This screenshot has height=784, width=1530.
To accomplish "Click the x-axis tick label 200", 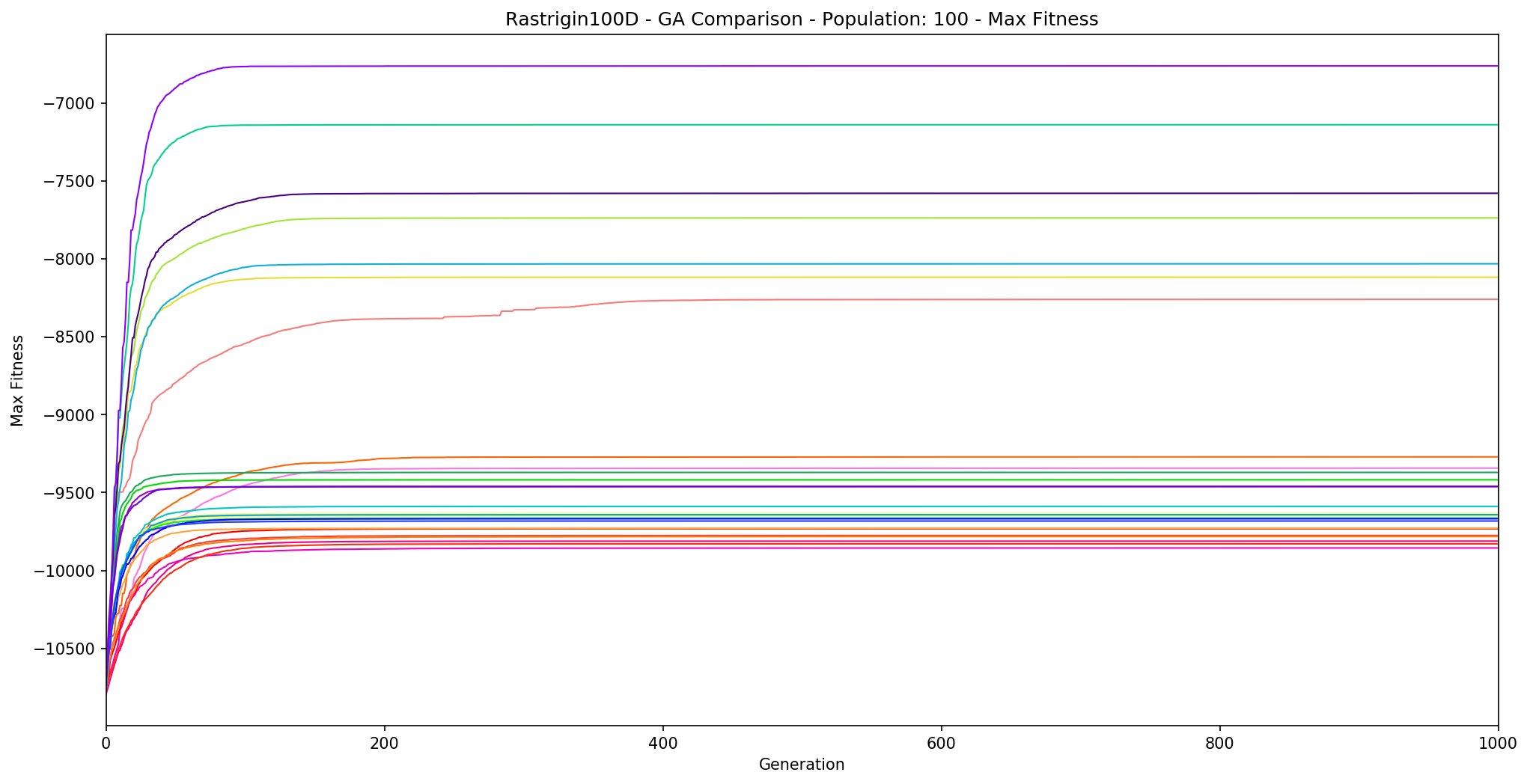I will [385, 742].
